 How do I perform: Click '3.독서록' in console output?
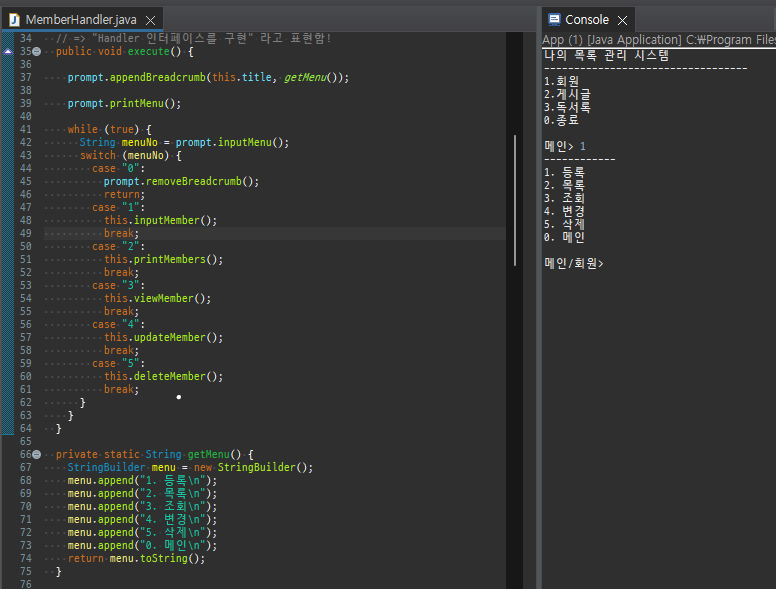tap(567, 107)
